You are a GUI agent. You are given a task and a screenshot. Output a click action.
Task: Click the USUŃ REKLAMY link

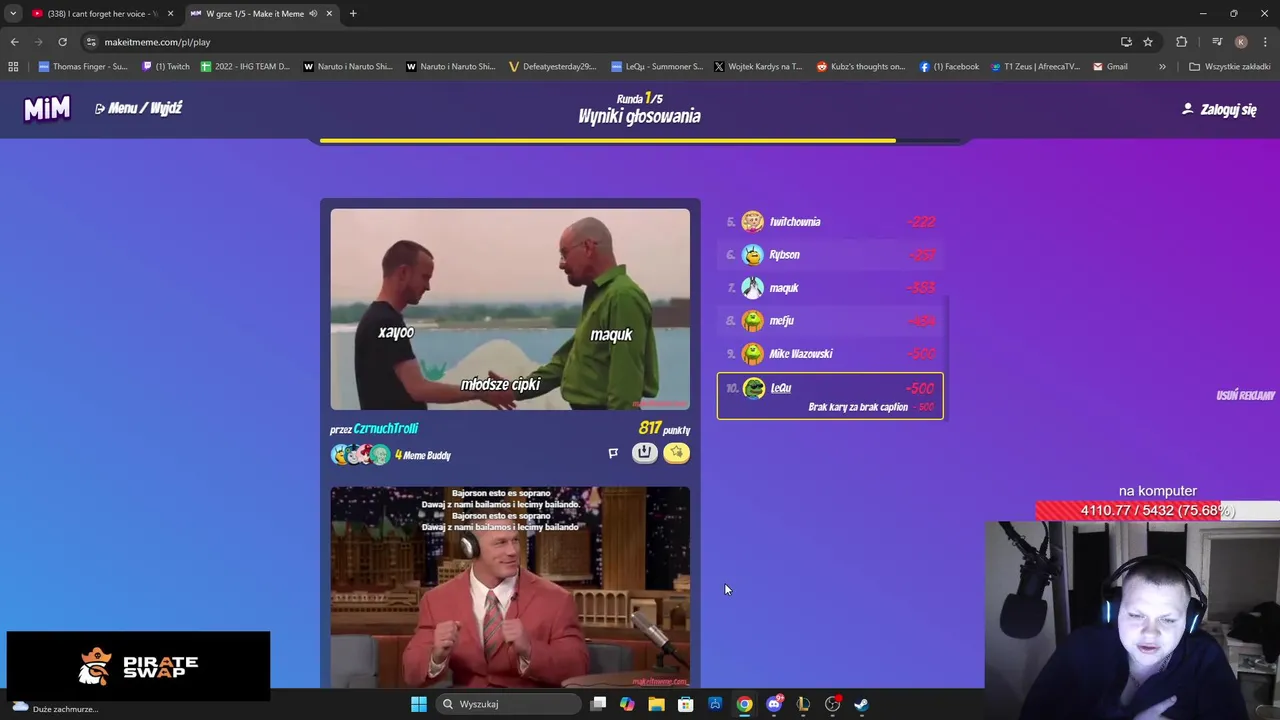coord(1245,395)
